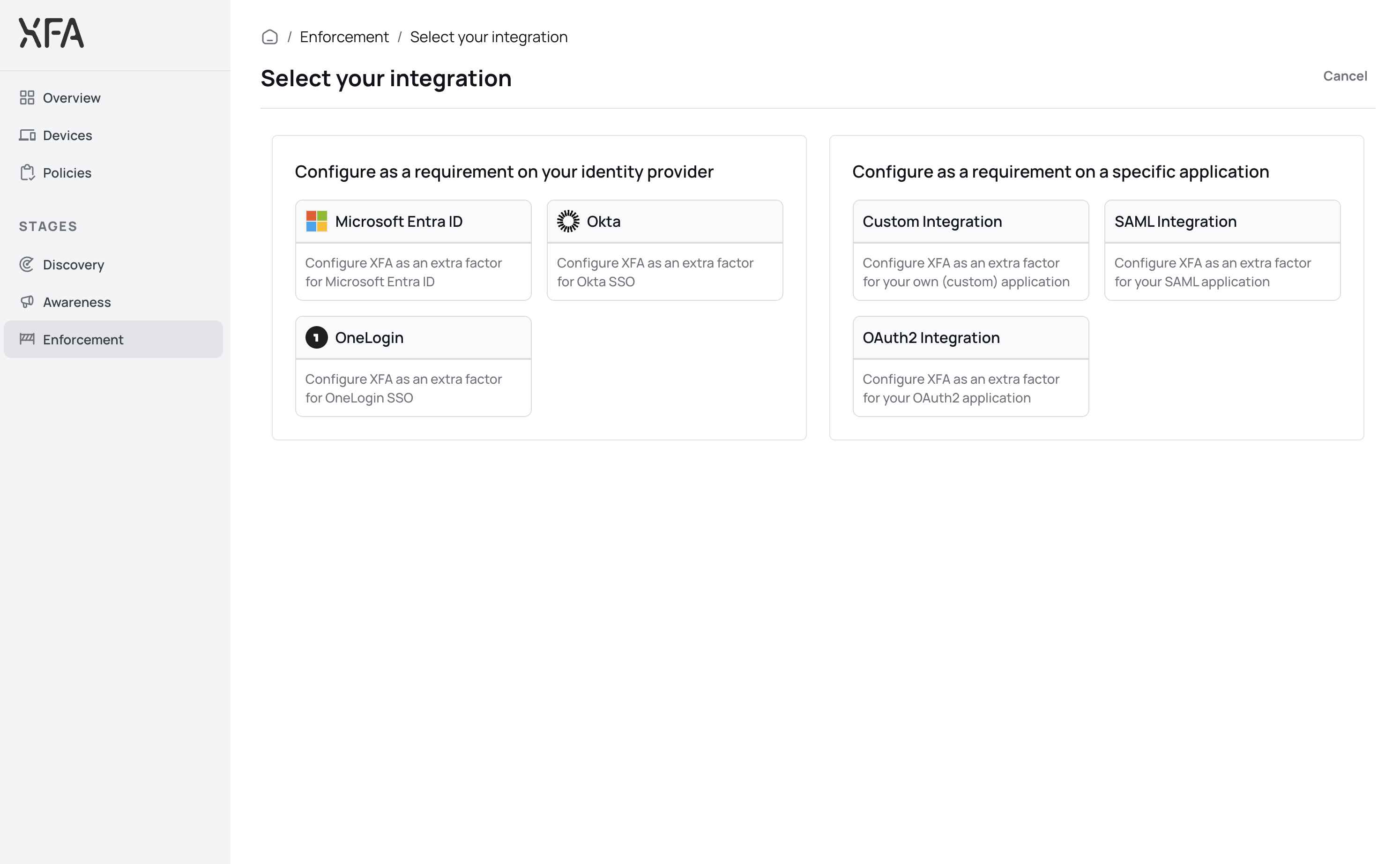Click 'Select your integration' breadcrumb
The height and width of the screenshot is (864, 1400).
(489, 37)
